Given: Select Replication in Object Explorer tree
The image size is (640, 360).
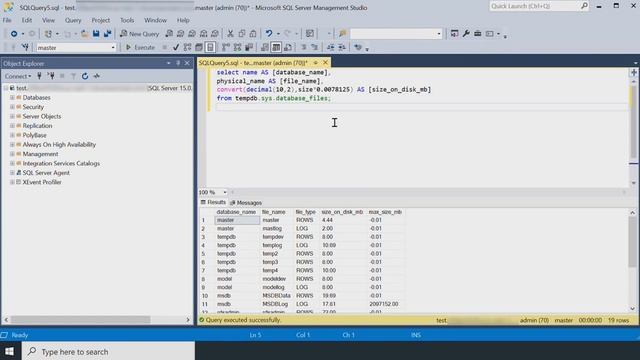Looking at the screenshot, I should [x=37, y=126].
